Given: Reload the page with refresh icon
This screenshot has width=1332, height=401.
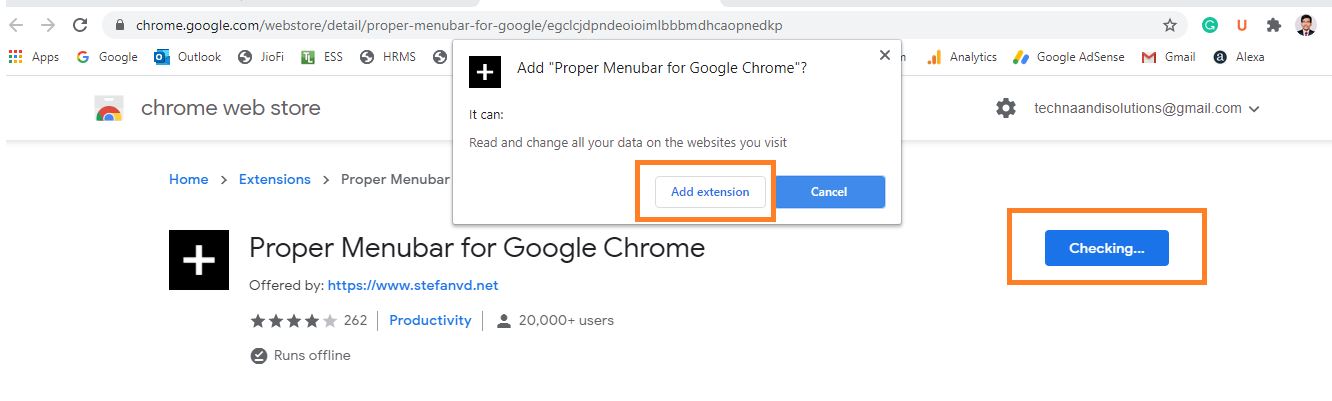Looking at the screenshot, I should [x=81, y=25].
